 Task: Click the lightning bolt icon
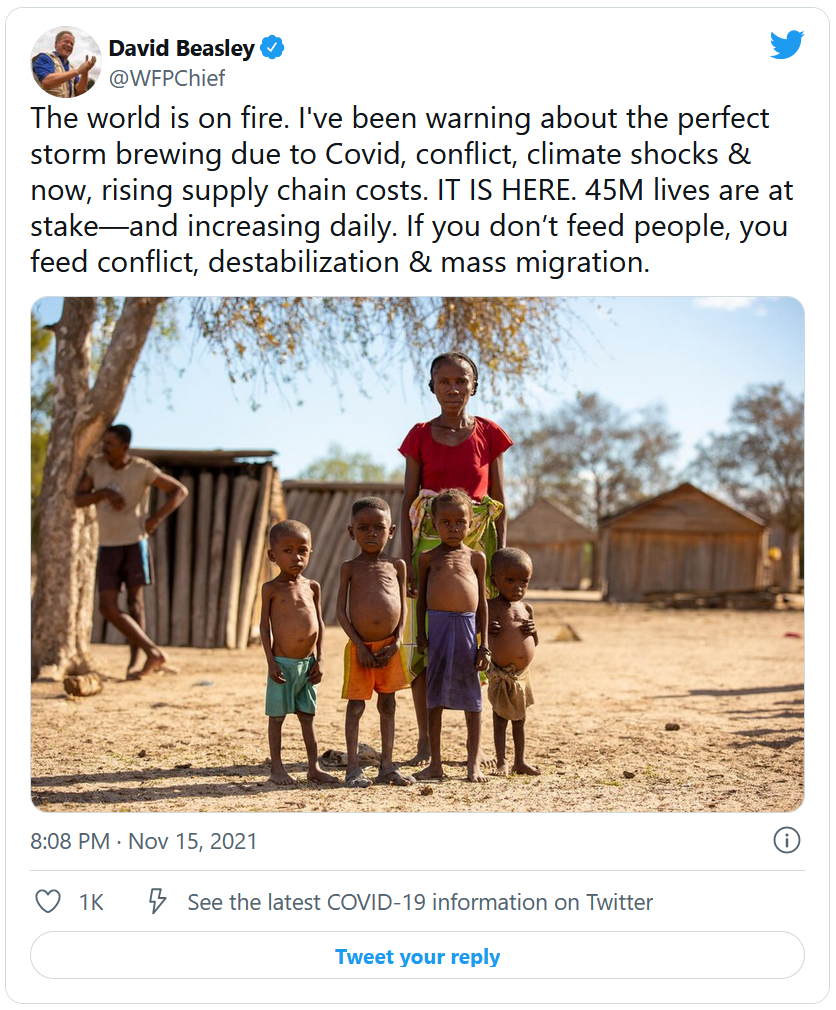(x=157, y=902)
